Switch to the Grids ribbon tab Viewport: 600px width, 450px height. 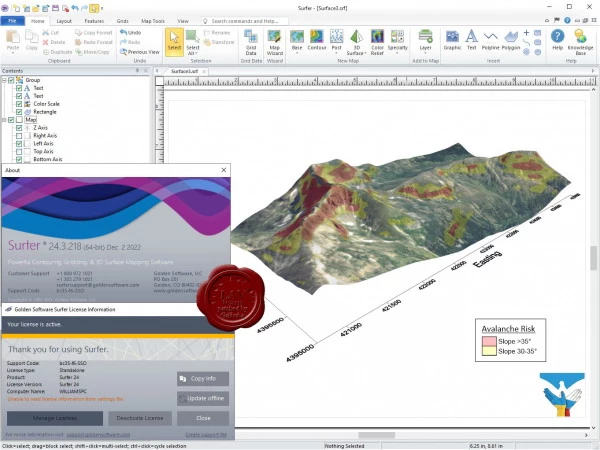click(x=122, y=21)
